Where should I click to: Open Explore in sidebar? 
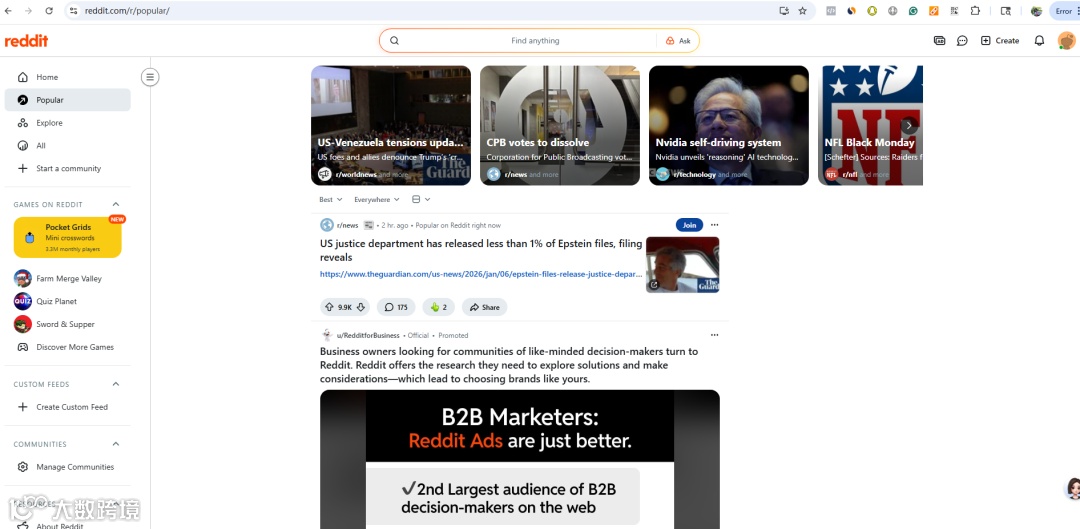(x=68, y=123)
